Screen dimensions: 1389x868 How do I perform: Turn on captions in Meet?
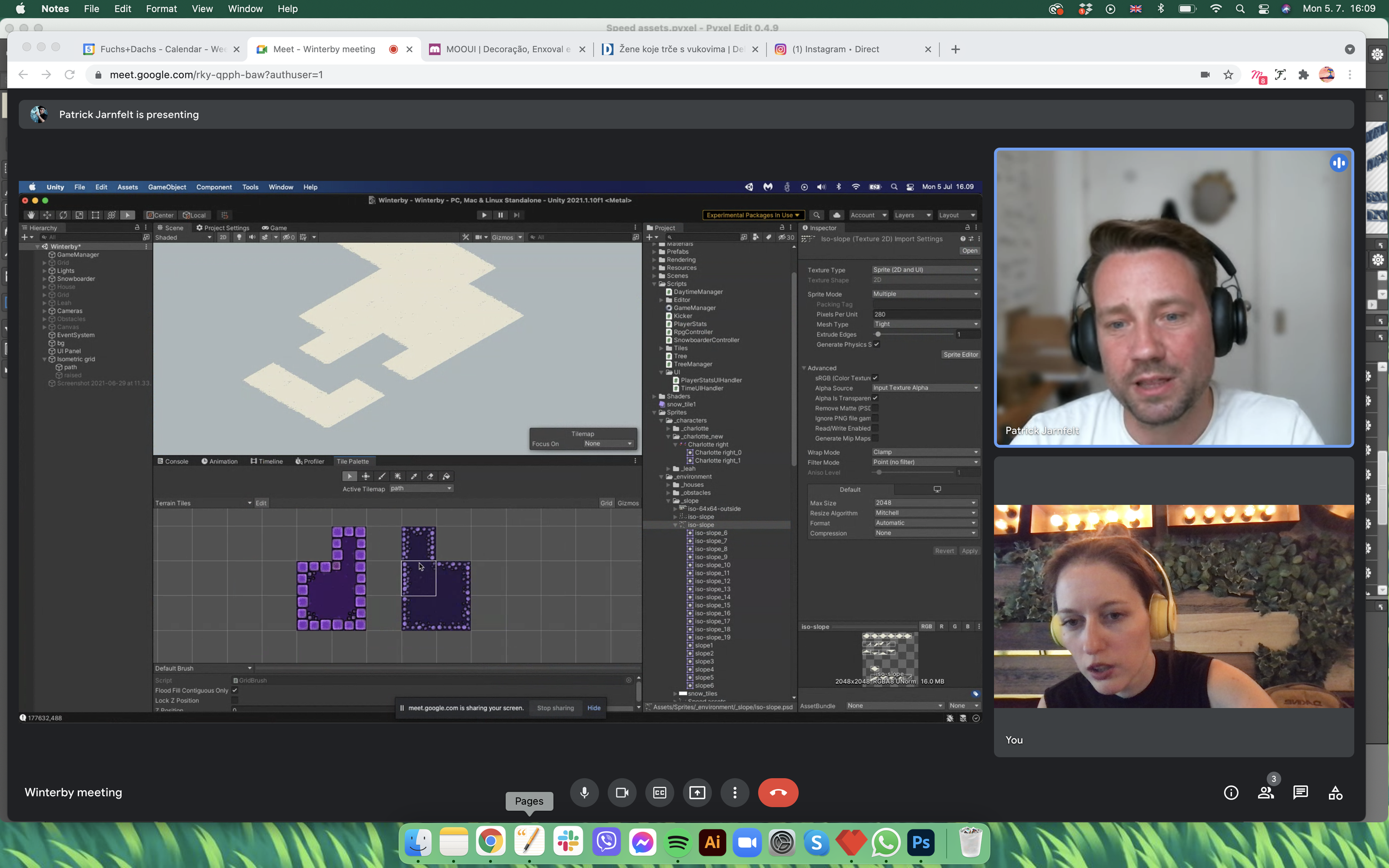pos(659,792)
